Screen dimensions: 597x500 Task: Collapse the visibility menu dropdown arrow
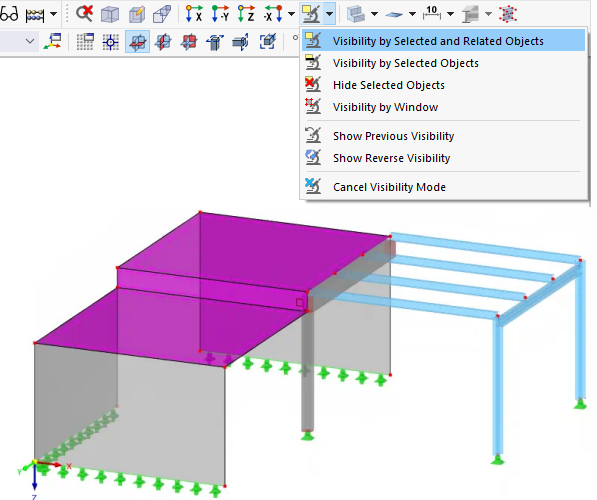329,14
